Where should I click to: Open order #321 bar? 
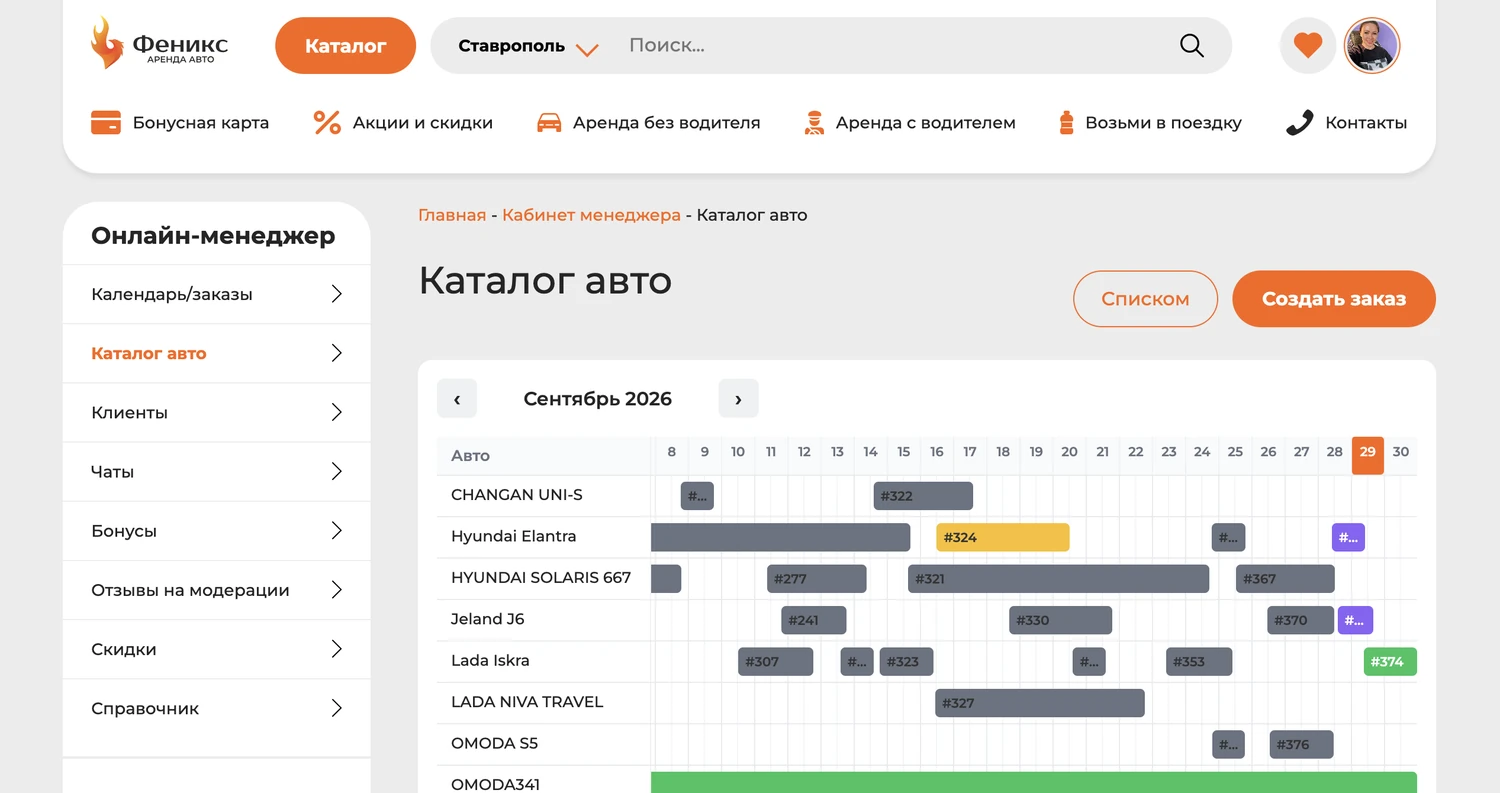[x=1058, y=579]
